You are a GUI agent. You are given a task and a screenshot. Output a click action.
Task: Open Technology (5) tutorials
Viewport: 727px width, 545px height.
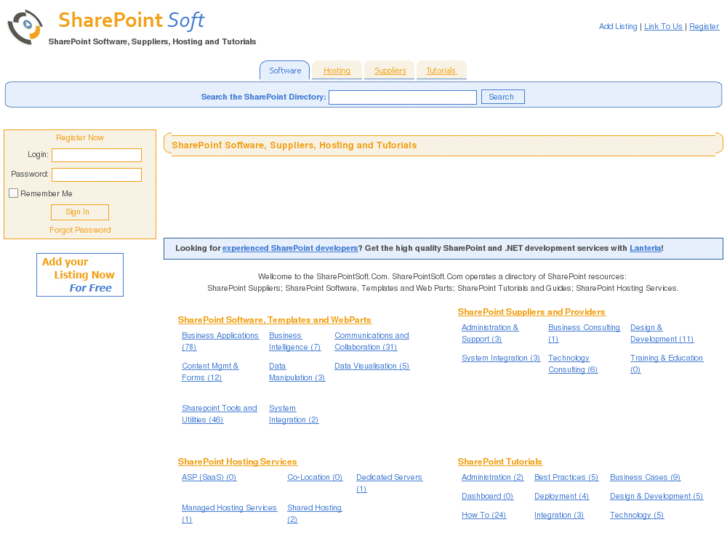(637, 515)
